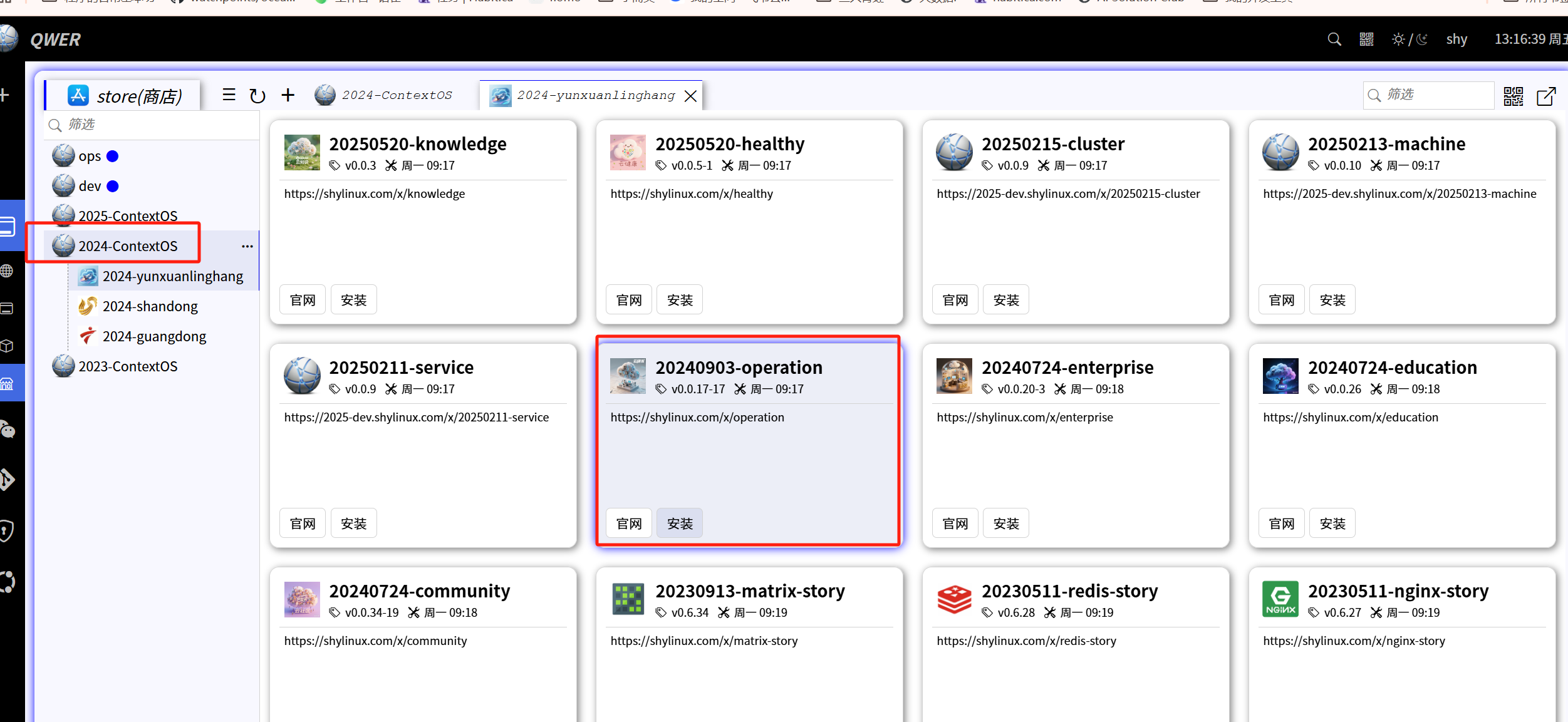1568x722 pixels.
Task: Open the WeChat icon in left sidebar
Action: click(8, 430)
